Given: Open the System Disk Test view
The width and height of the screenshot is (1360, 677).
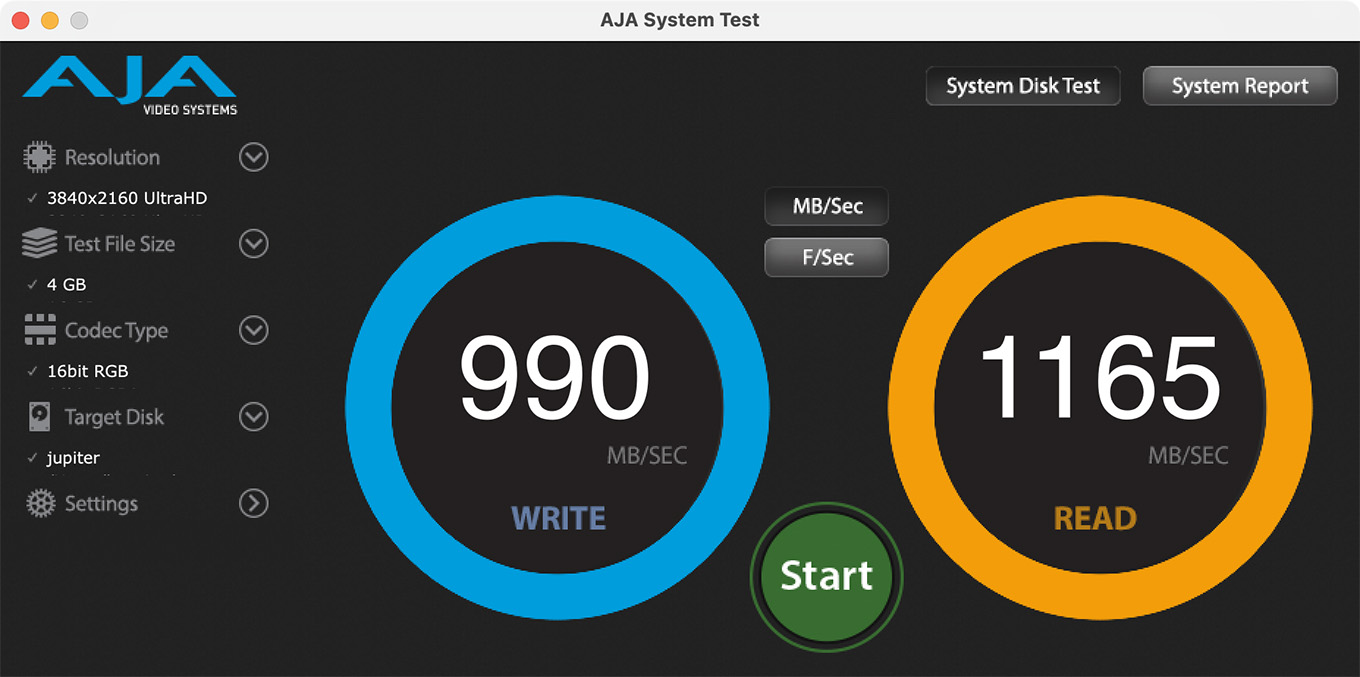Looking at the screenshot, I should coord(1022,86).
